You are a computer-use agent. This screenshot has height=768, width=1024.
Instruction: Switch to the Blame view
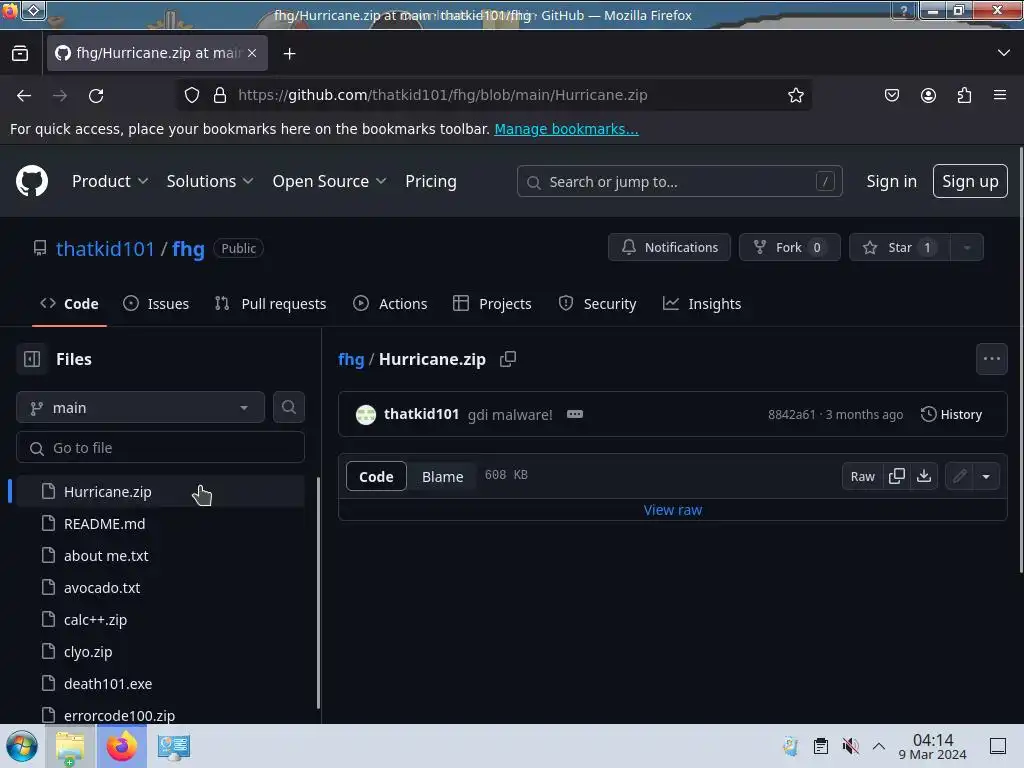442,476
